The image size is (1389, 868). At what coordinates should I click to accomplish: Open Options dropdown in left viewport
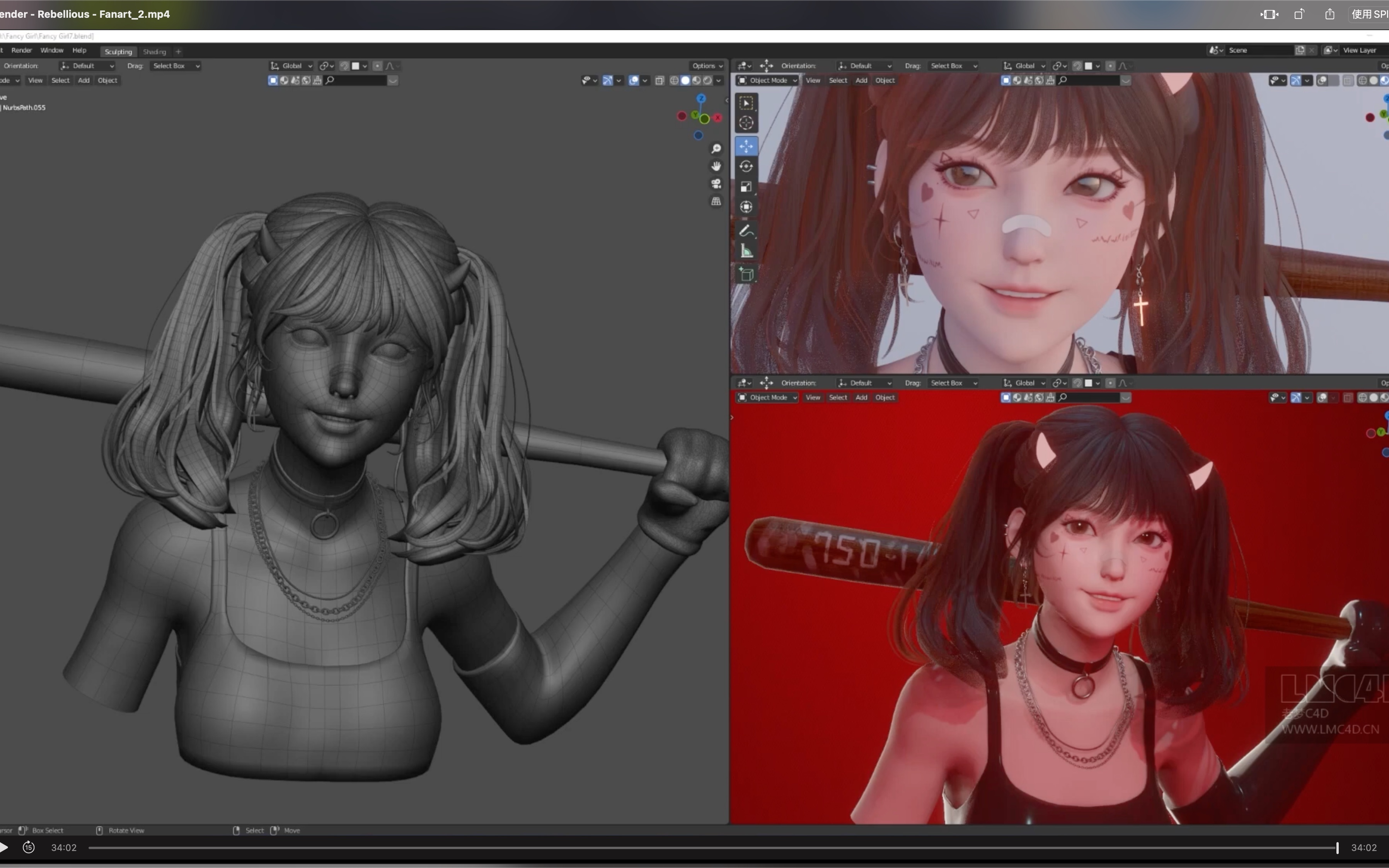click(707, 66)
